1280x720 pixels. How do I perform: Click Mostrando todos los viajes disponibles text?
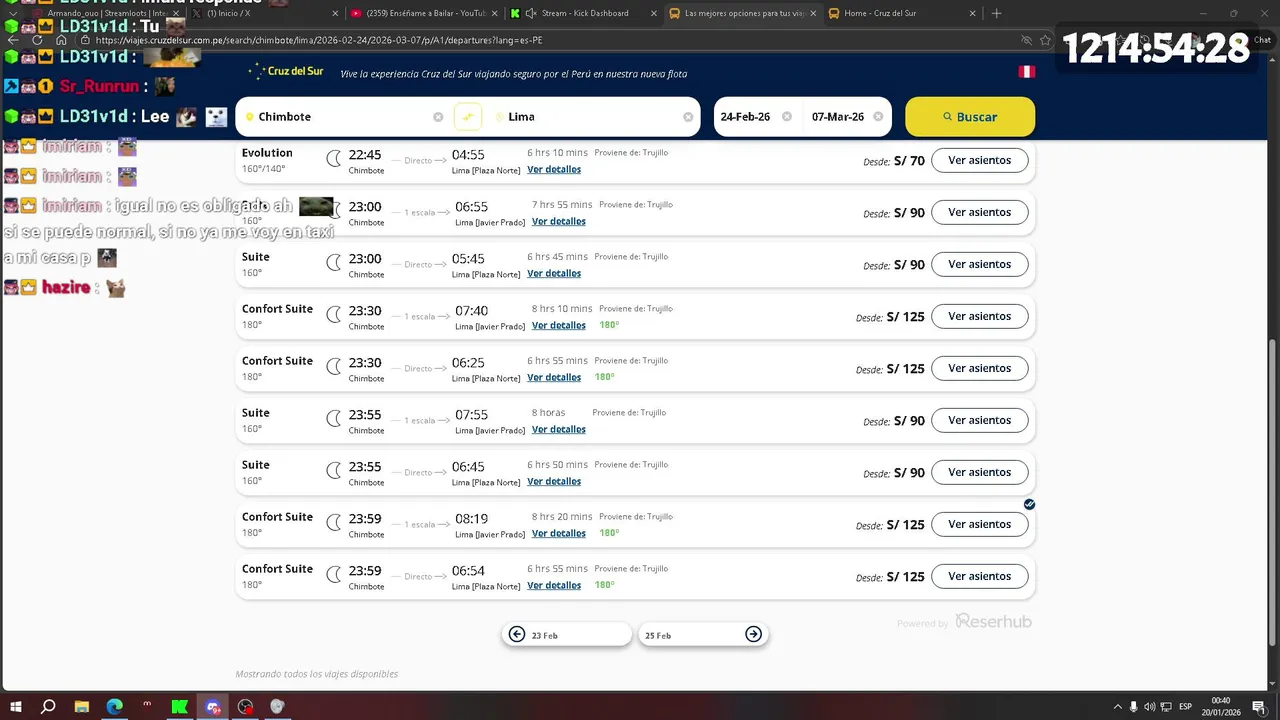tap(317, 674)
